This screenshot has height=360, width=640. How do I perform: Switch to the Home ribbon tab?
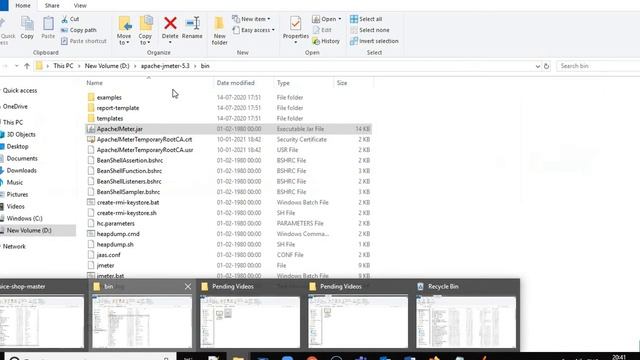coord(23,5)
